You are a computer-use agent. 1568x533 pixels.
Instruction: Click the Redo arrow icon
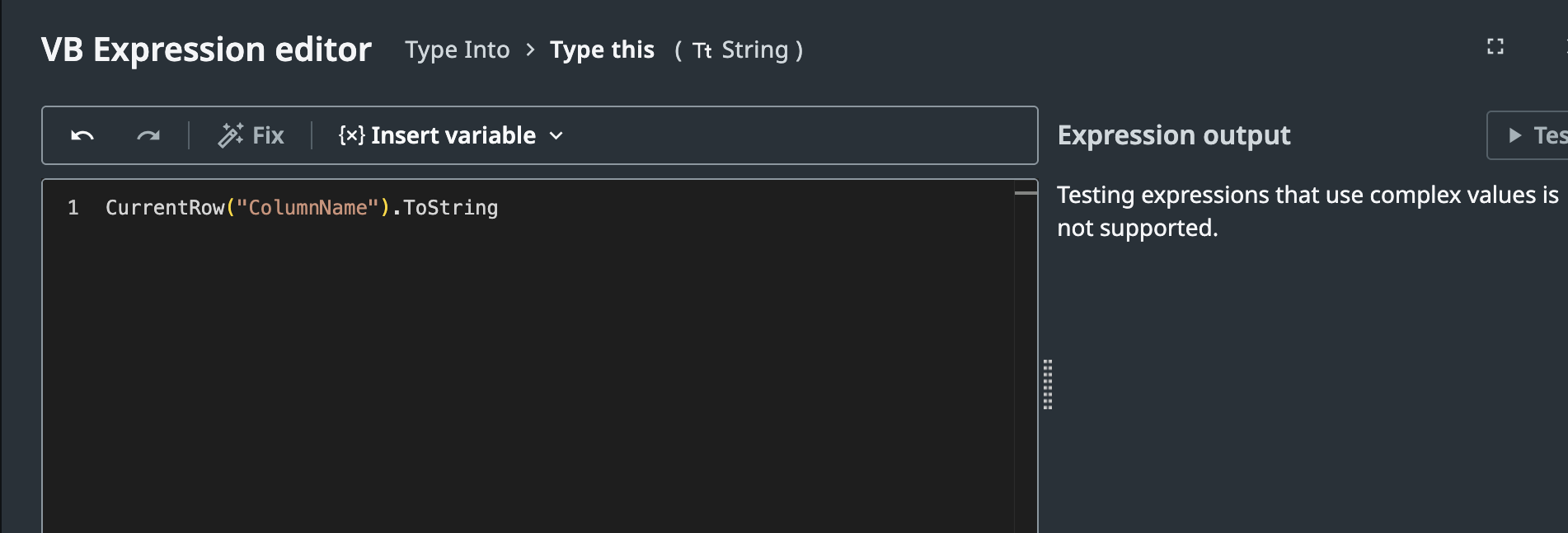coord(148,135)
